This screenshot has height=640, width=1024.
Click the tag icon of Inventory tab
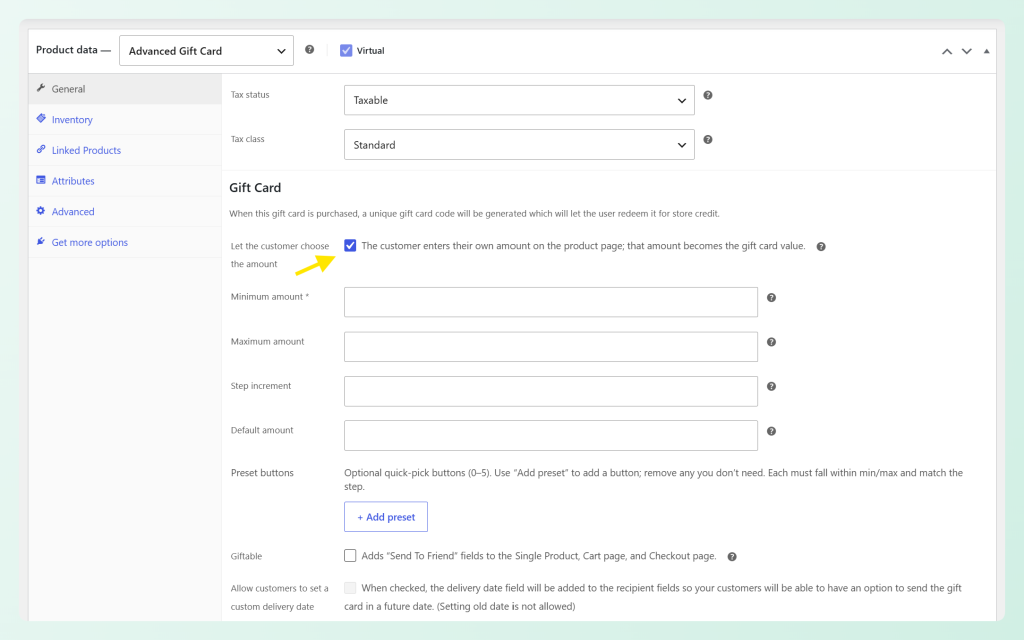coord(41,119)
